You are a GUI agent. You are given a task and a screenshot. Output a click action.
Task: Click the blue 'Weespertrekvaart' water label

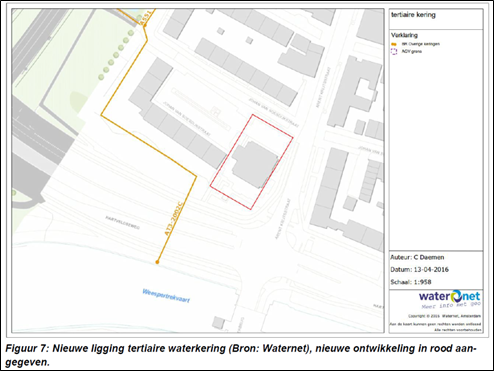[166, 296]
